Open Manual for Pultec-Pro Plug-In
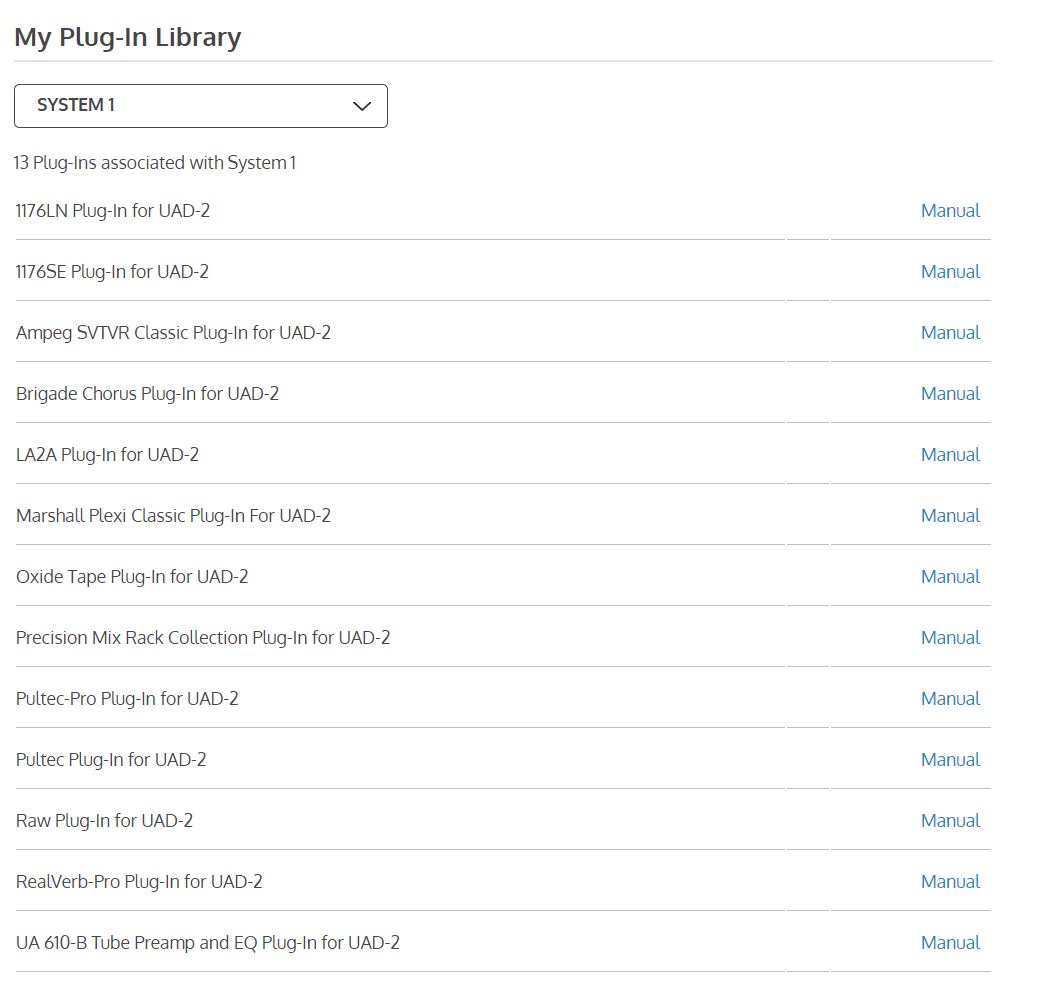 tap(949, 699)
